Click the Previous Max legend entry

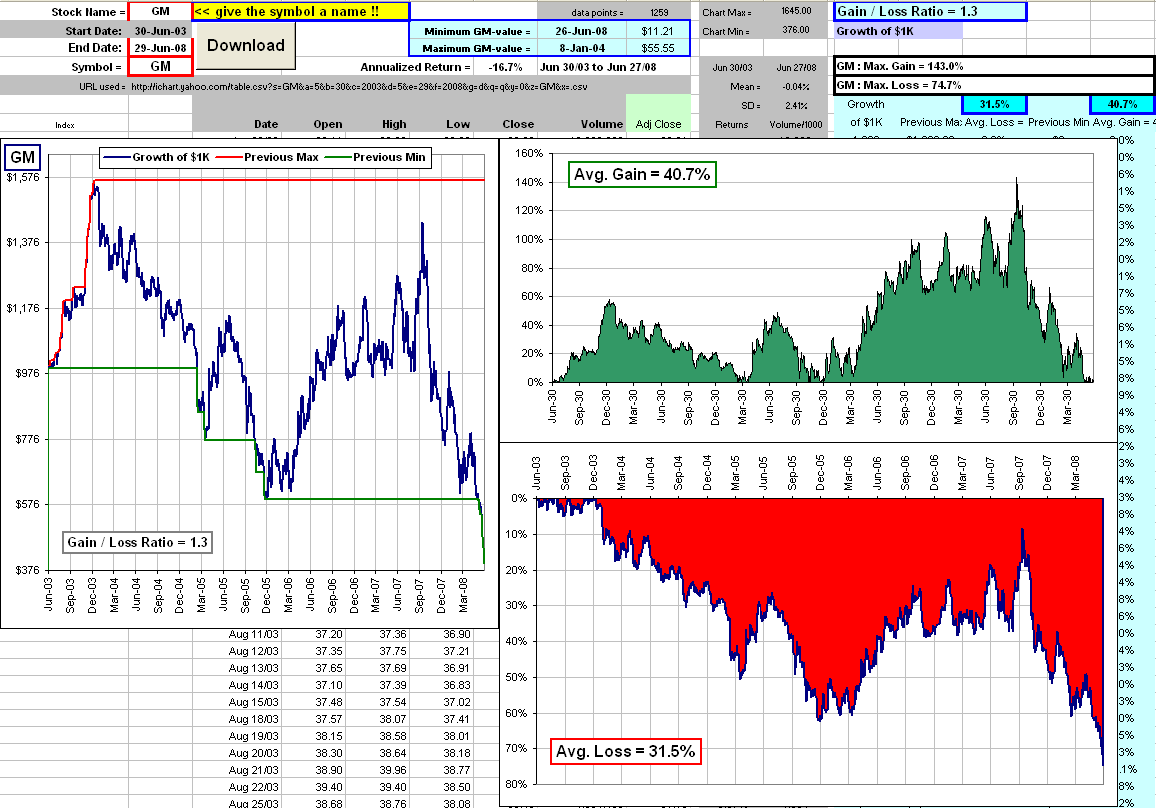pyautogui.click(x=267, y=157)
